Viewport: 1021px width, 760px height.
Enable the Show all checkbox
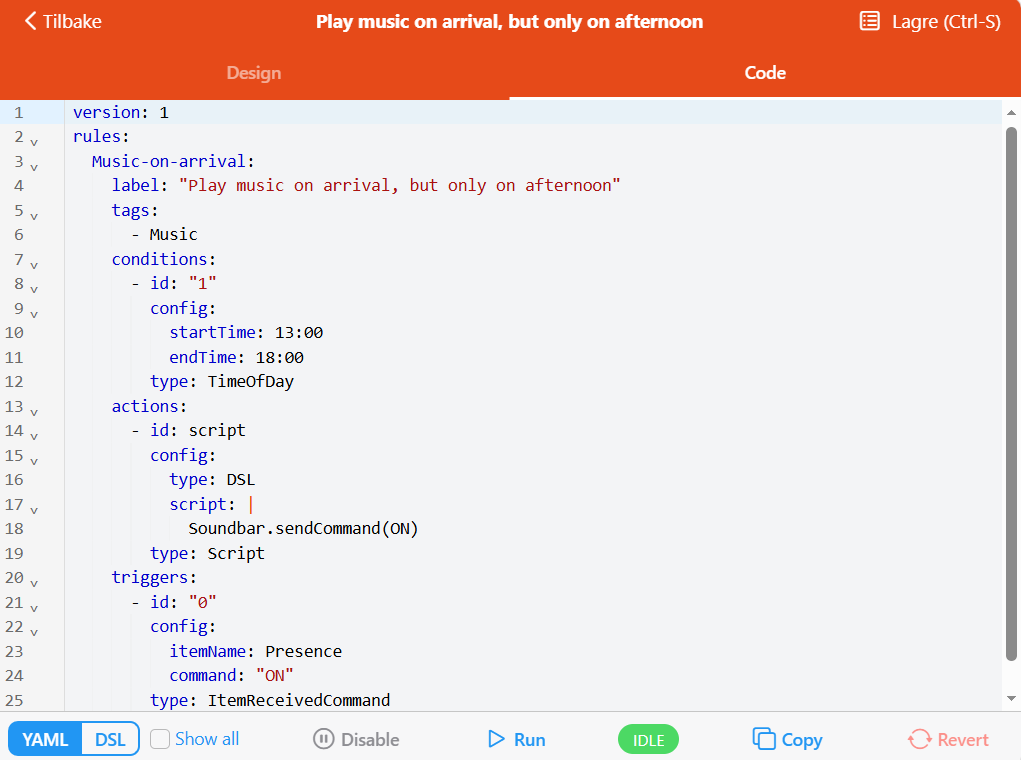(160, 739)
